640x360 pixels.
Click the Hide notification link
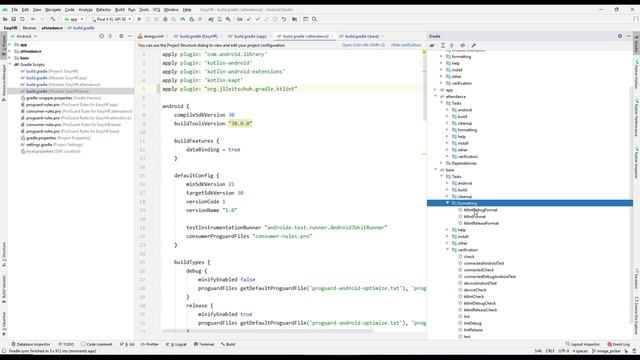pos(406,45)
